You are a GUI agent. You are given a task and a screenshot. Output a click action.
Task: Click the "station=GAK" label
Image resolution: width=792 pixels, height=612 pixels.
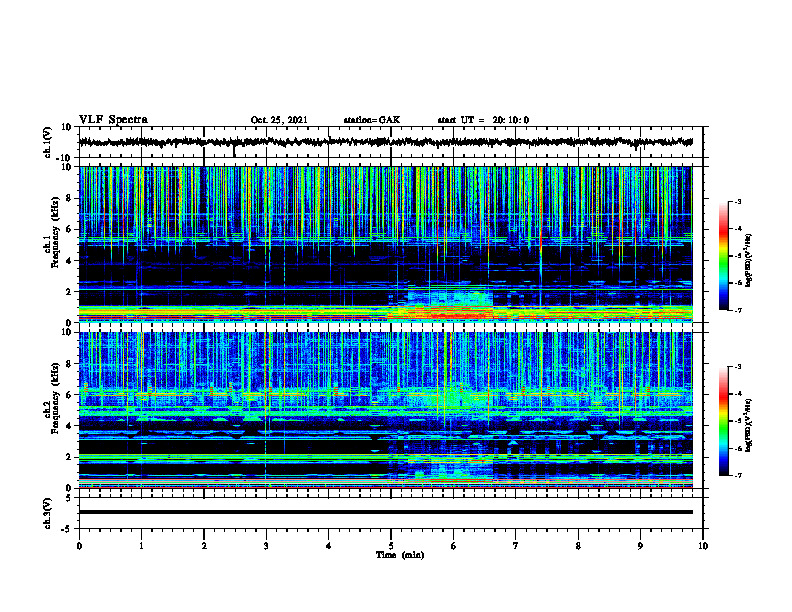pyautogui.click(x=372, y=120)
